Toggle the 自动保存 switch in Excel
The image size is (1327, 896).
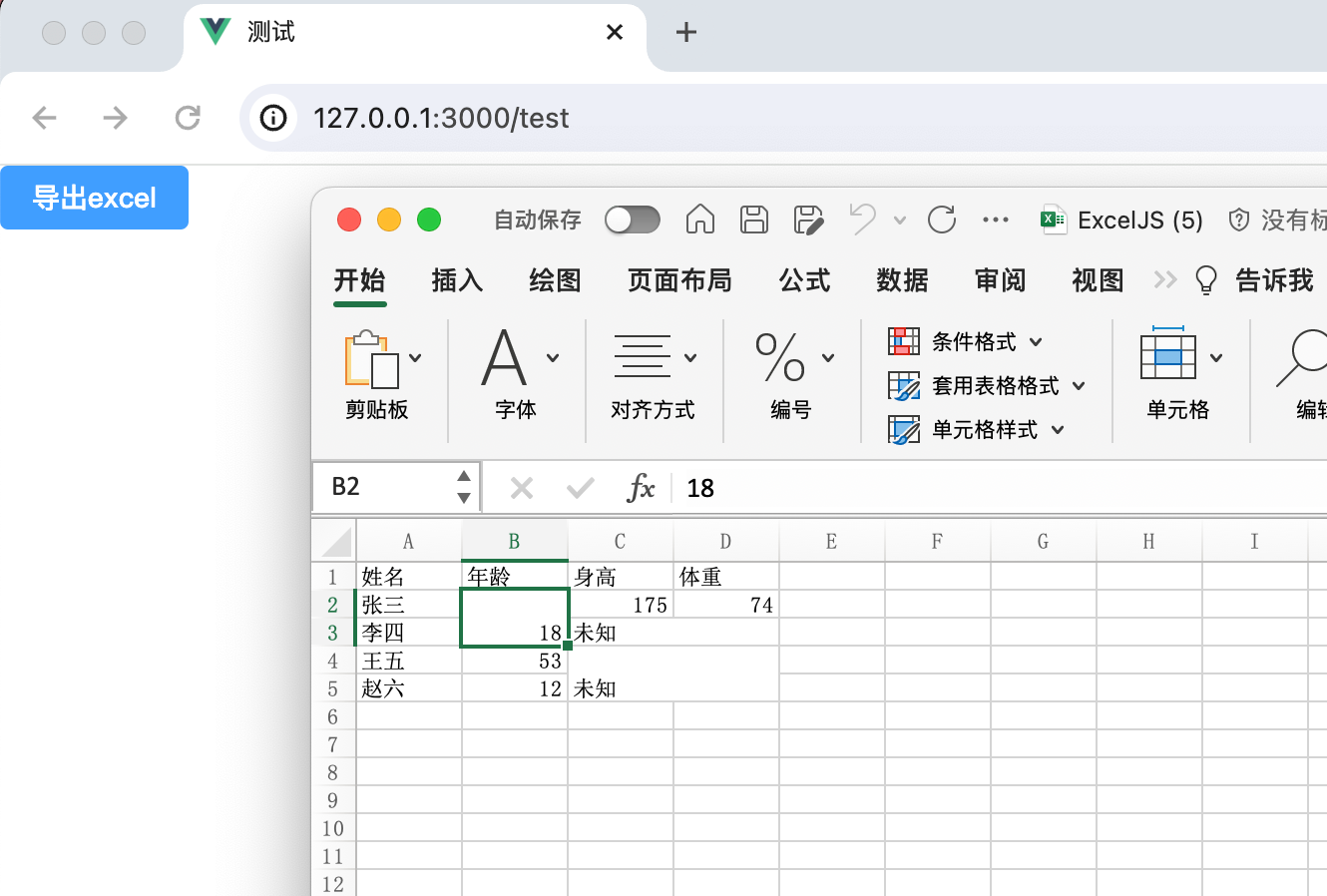[x=633, y=220]
